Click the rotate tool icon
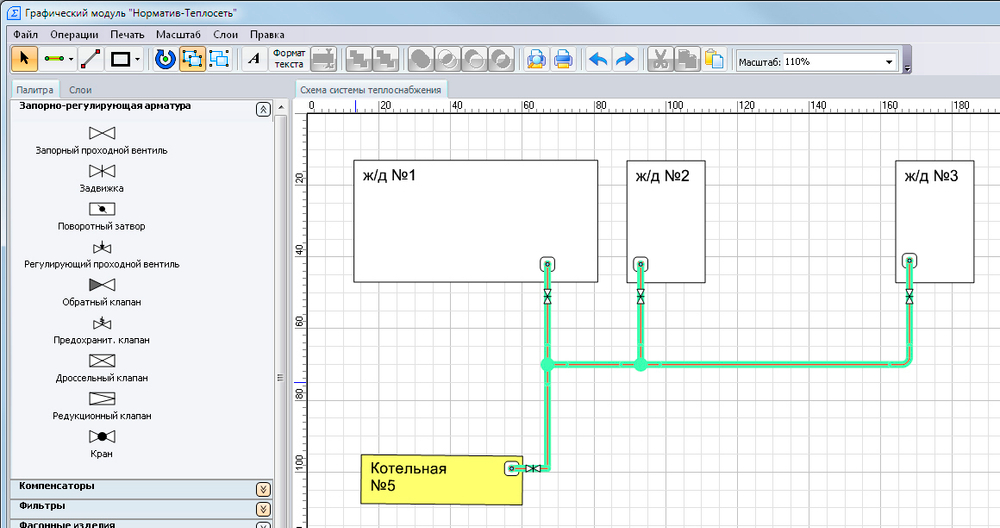 click(166, 59)
